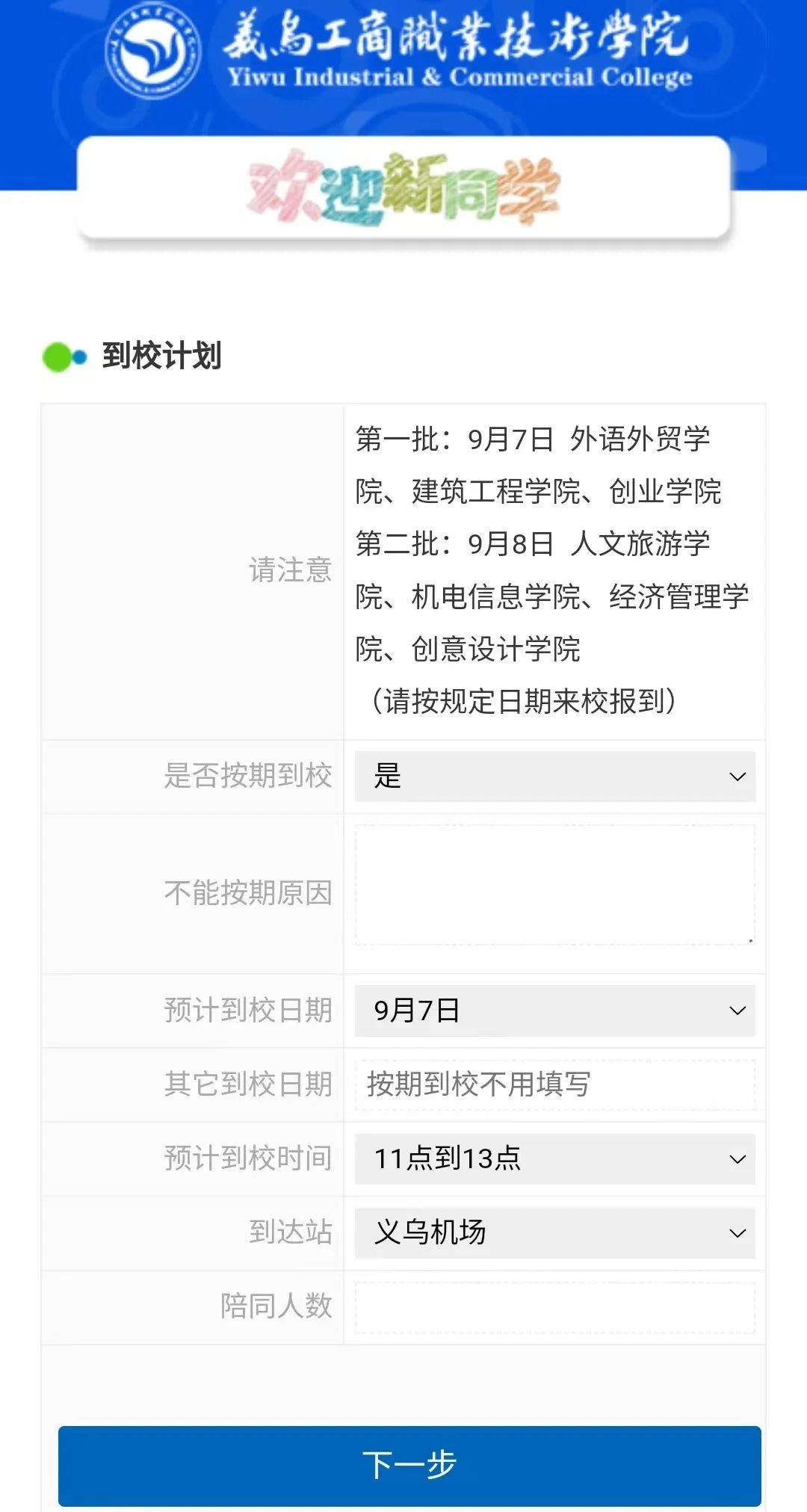Click the 到校计划 section heading
The width and height of the screenshot is (807, 1512).
click(161, 356)
